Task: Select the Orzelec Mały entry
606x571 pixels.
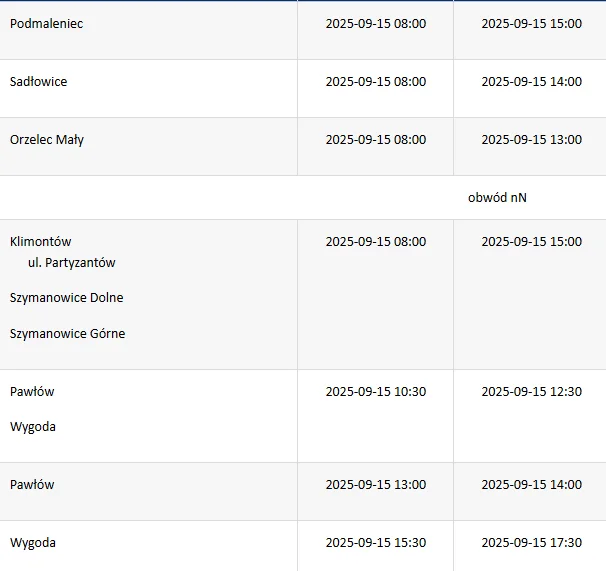Action: pos(47,140)
